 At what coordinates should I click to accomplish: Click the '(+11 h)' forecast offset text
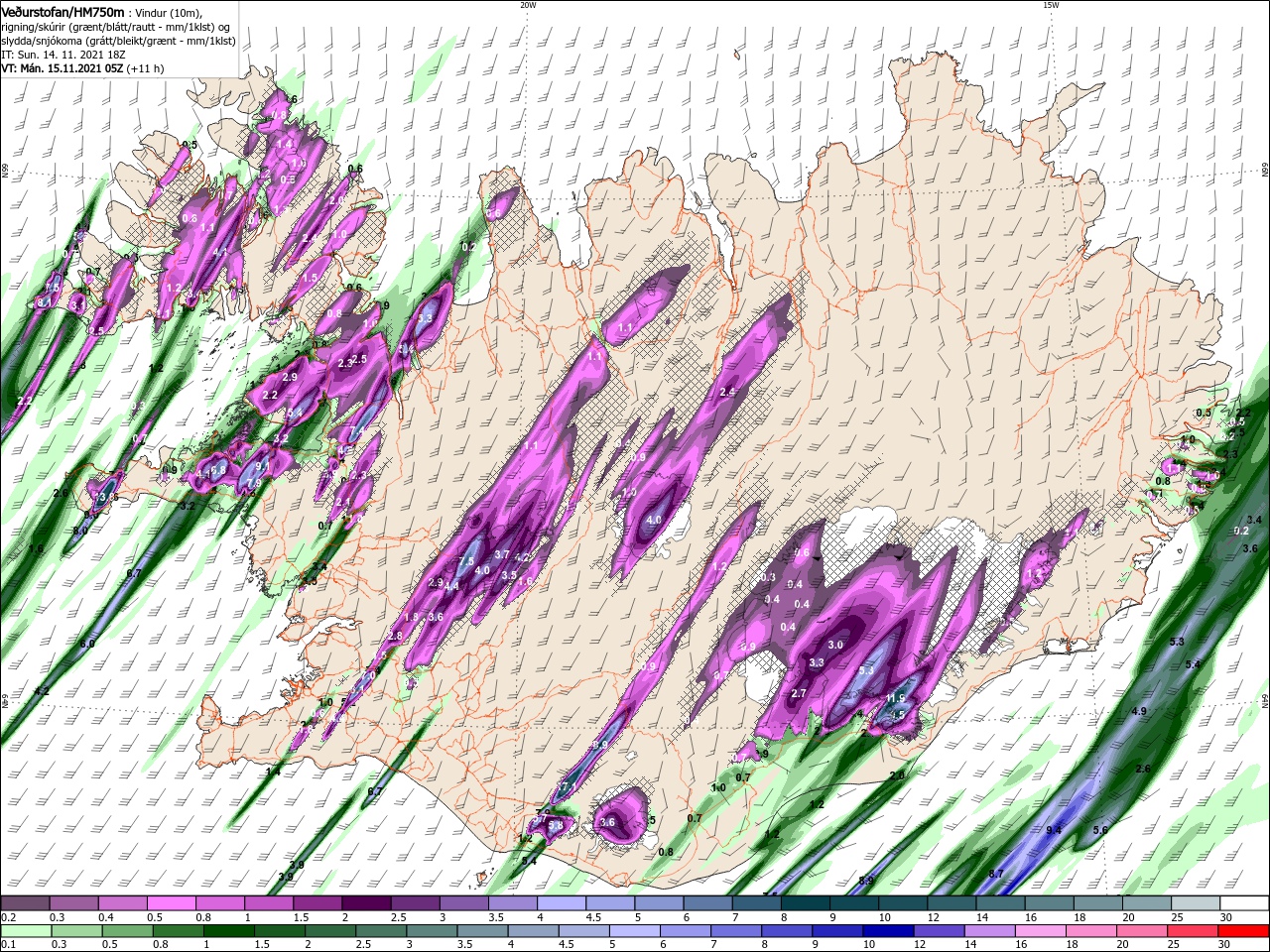(x=146, y=68)
